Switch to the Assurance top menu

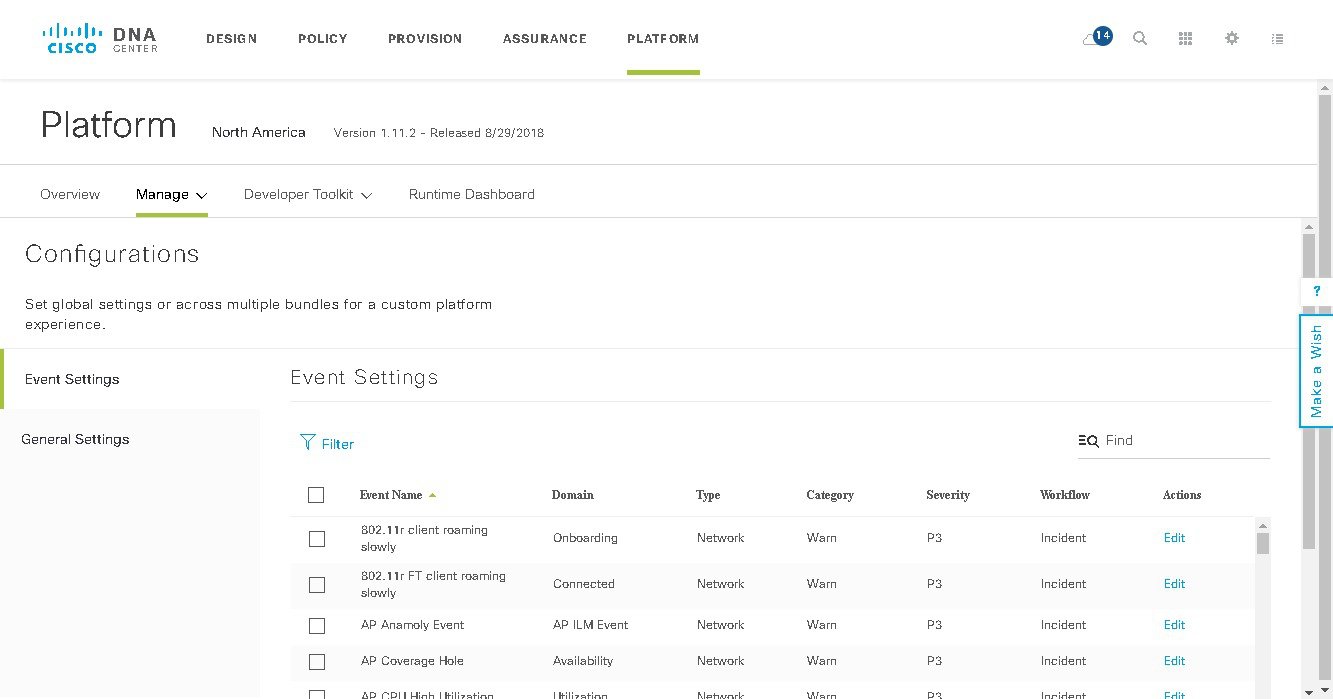pyautogui.click(x=545, y=39)
